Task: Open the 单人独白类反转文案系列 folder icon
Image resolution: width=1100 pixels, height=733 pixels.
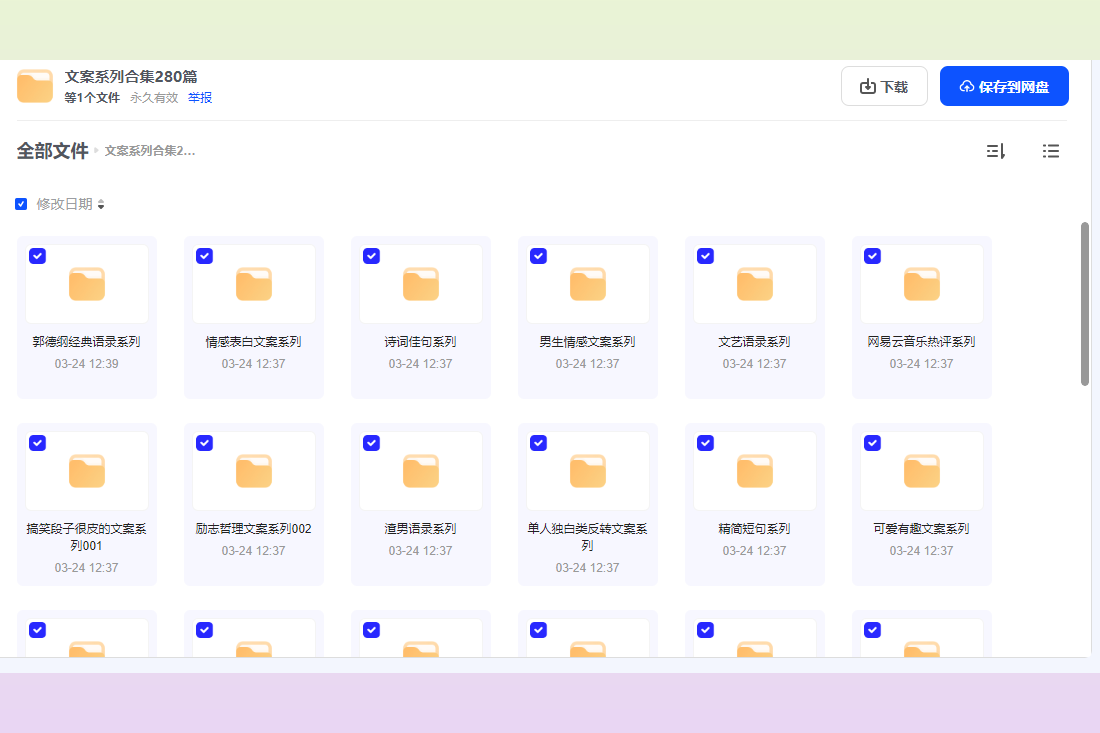Action: (588, 471)
